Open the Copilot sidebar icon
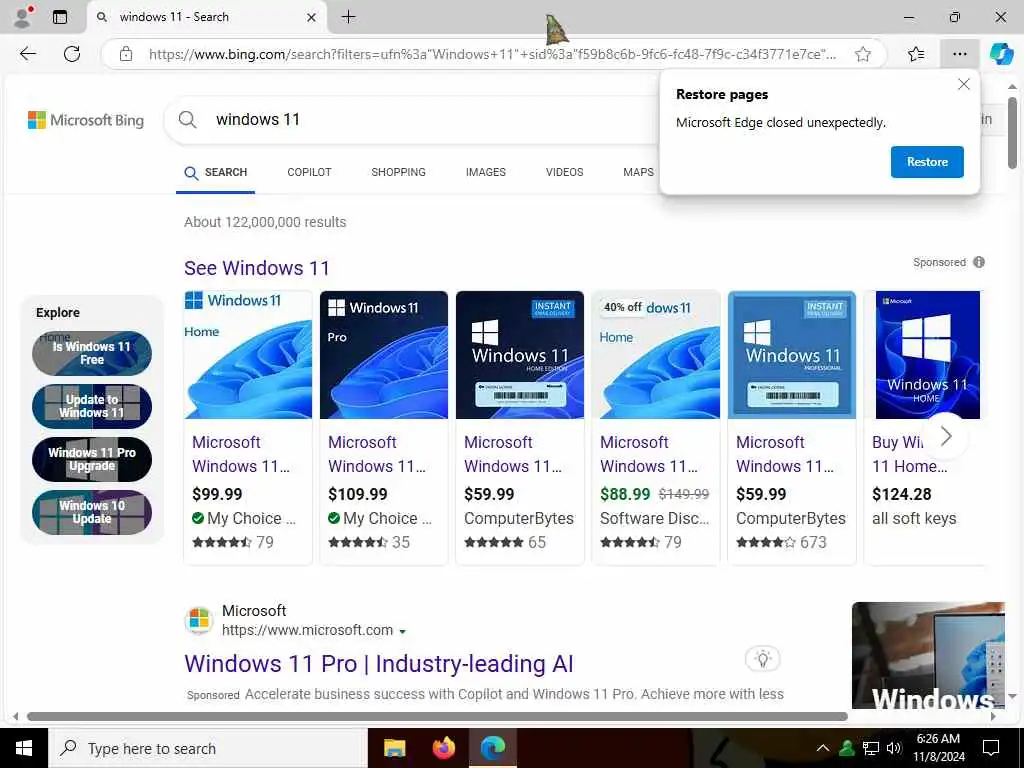Image resolution: width=1024 pixels, height=768 pixels. 1001,54
